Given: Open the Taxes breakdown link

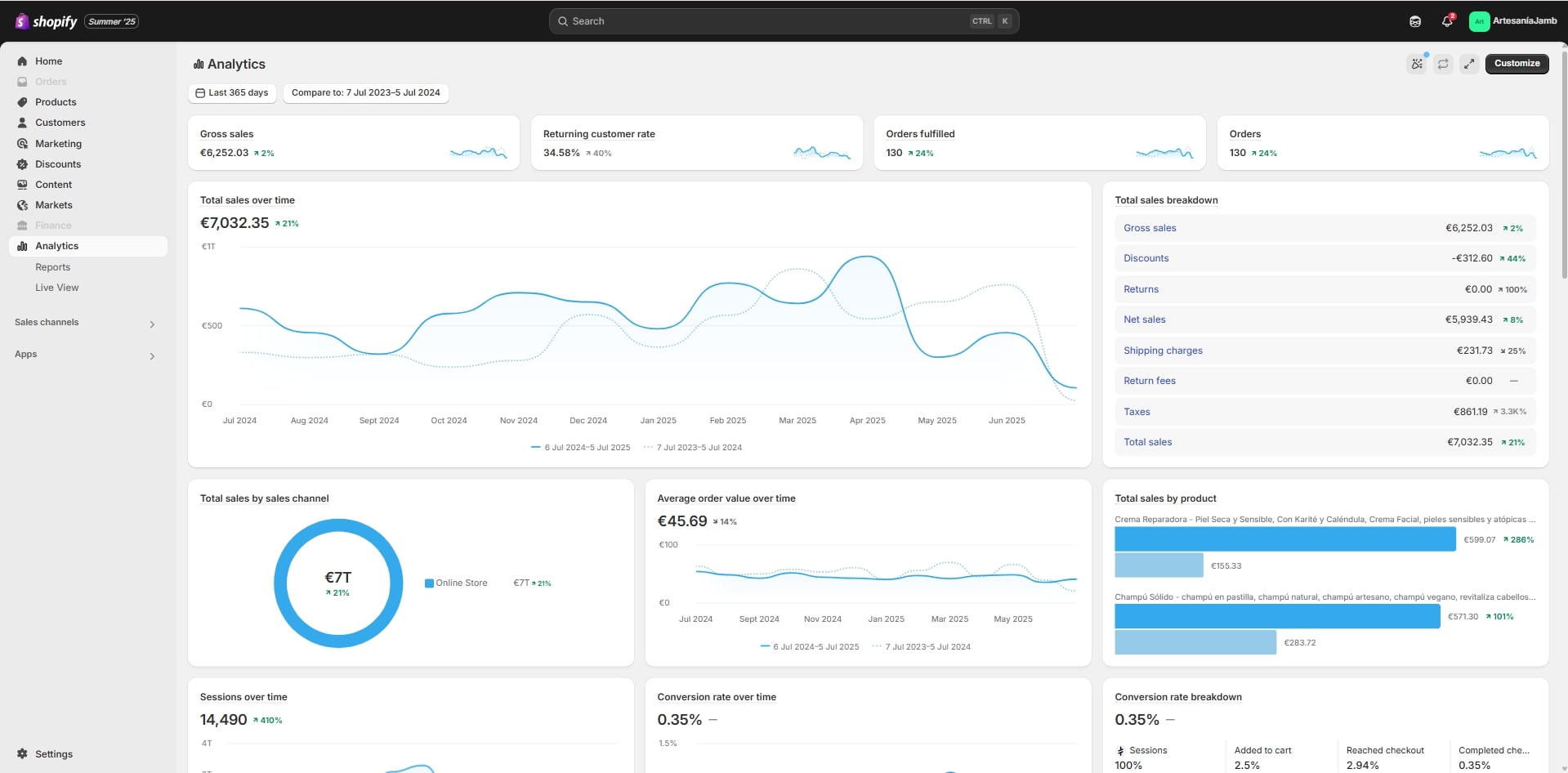Looking at the screenshot, I should point(1137,412).
